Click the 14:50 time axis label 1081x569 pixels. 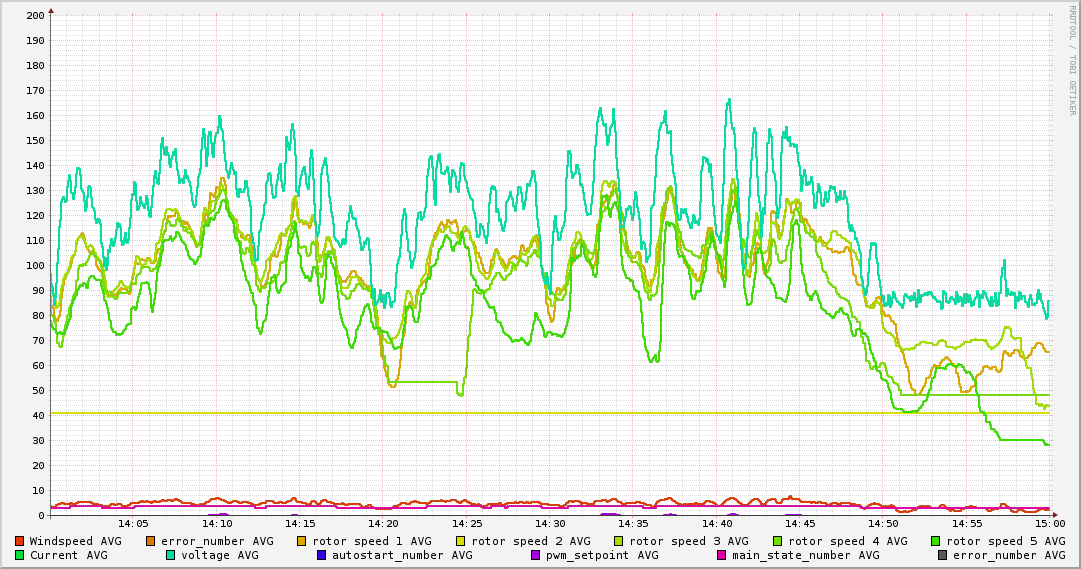click(884, 525)
